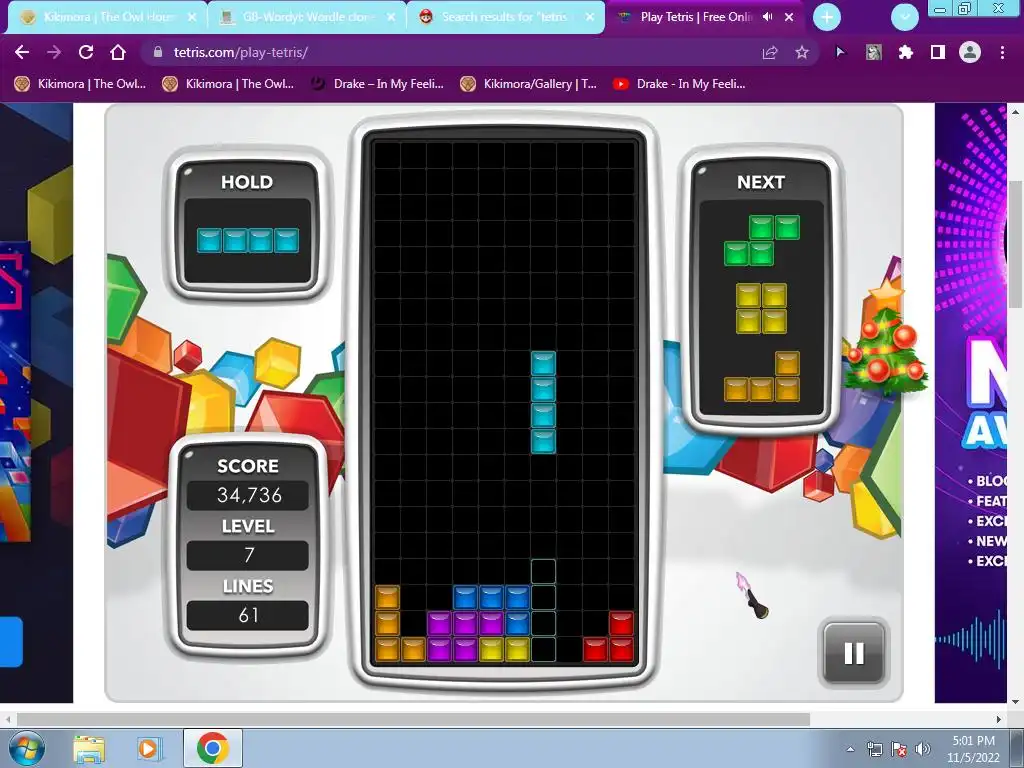Viewport: 1024px width, 768px height.
Task: Open the volume speaker tray icon
Action: (x=922, y=749)
